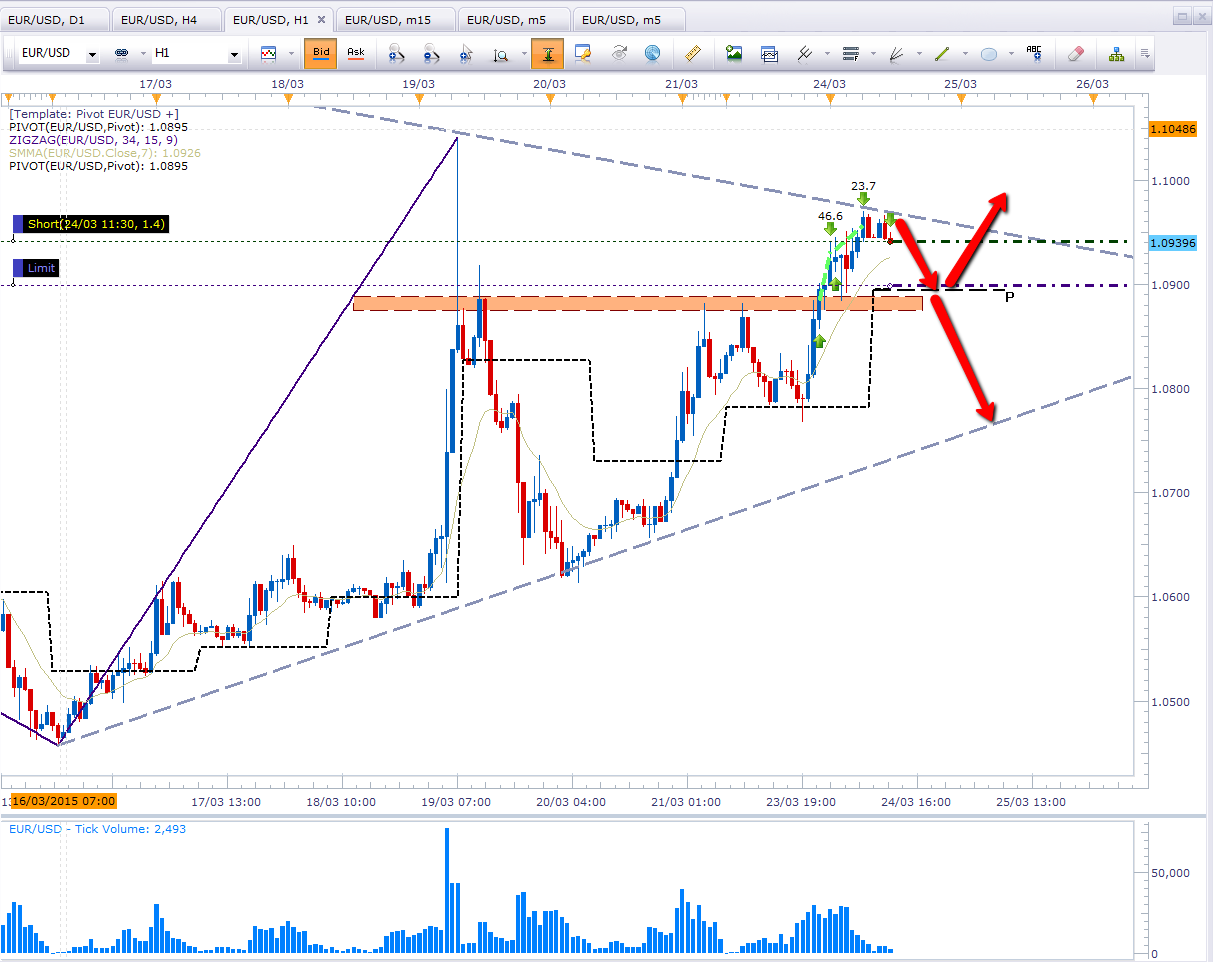Toggle Ask price display mode
Viewport: 1213px width, 962px height.
click(x=356, y=52)
